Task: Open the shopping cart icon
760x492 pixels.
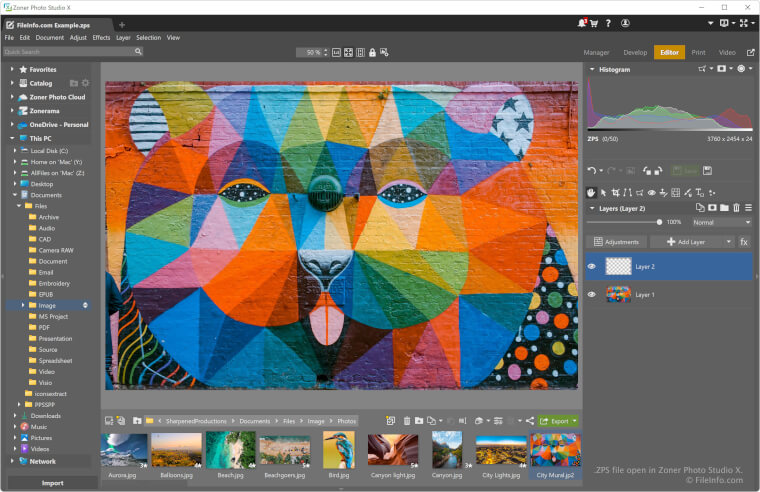Action: tap(595, 23)
